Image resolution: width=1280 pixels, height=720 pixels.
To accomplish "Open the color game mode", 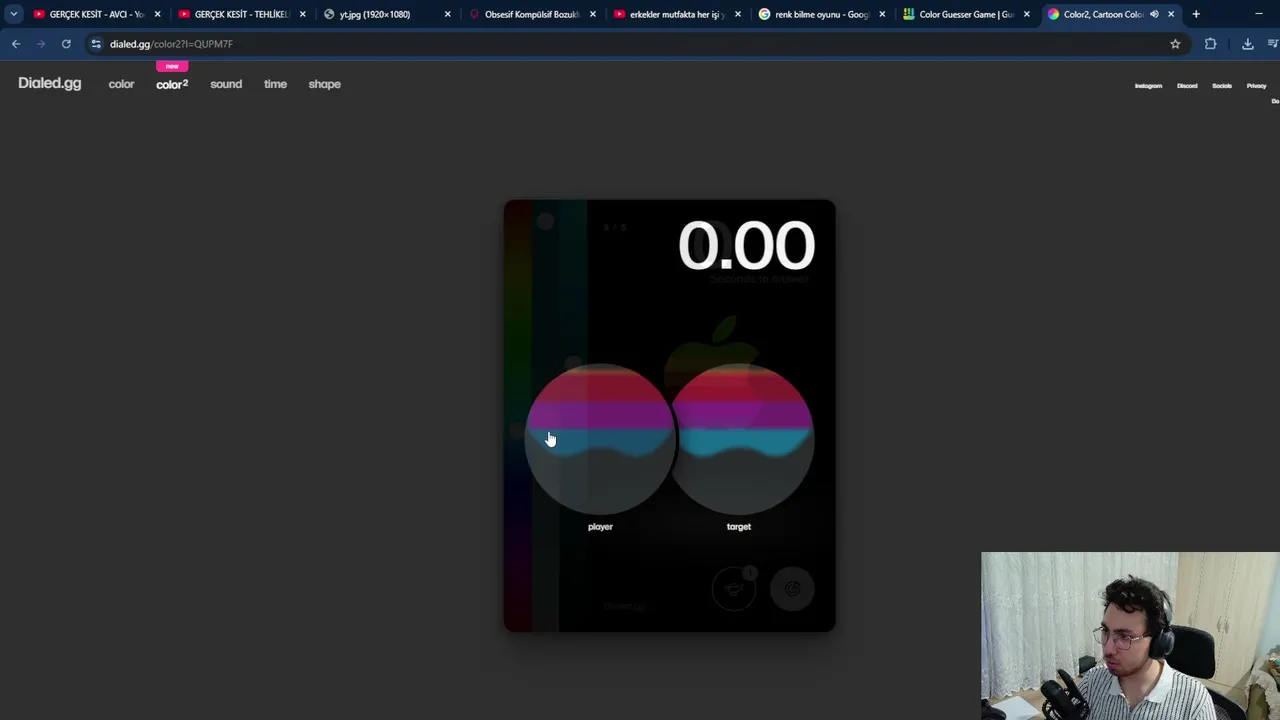I will coord(121,84).
